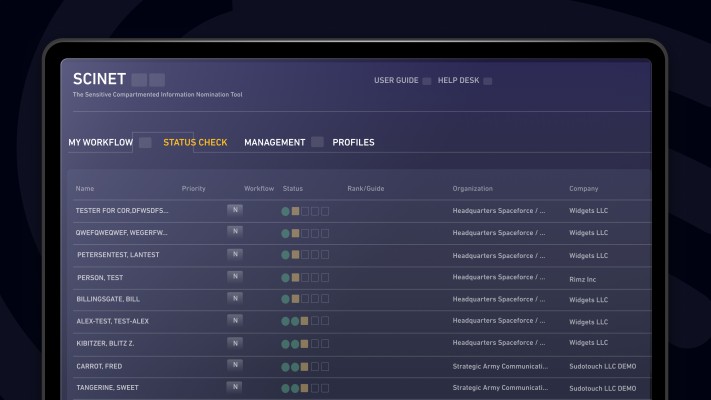
Task: Click the tan status square for PERSON, TEST
Action: coord(295,277)
